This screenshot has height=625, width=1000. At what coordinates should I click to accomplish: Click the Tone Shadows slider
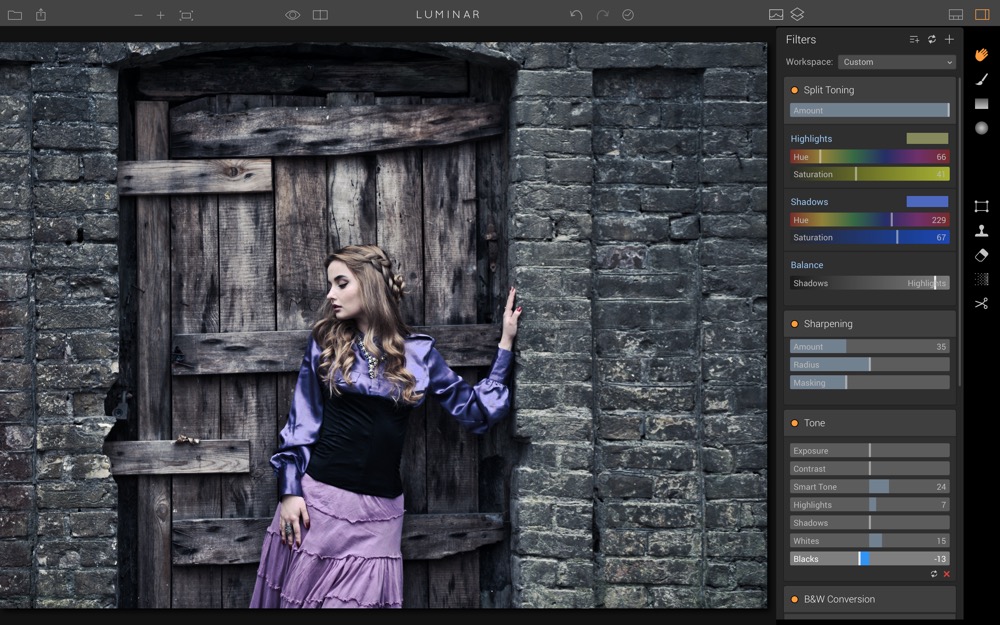click(870, 523)
